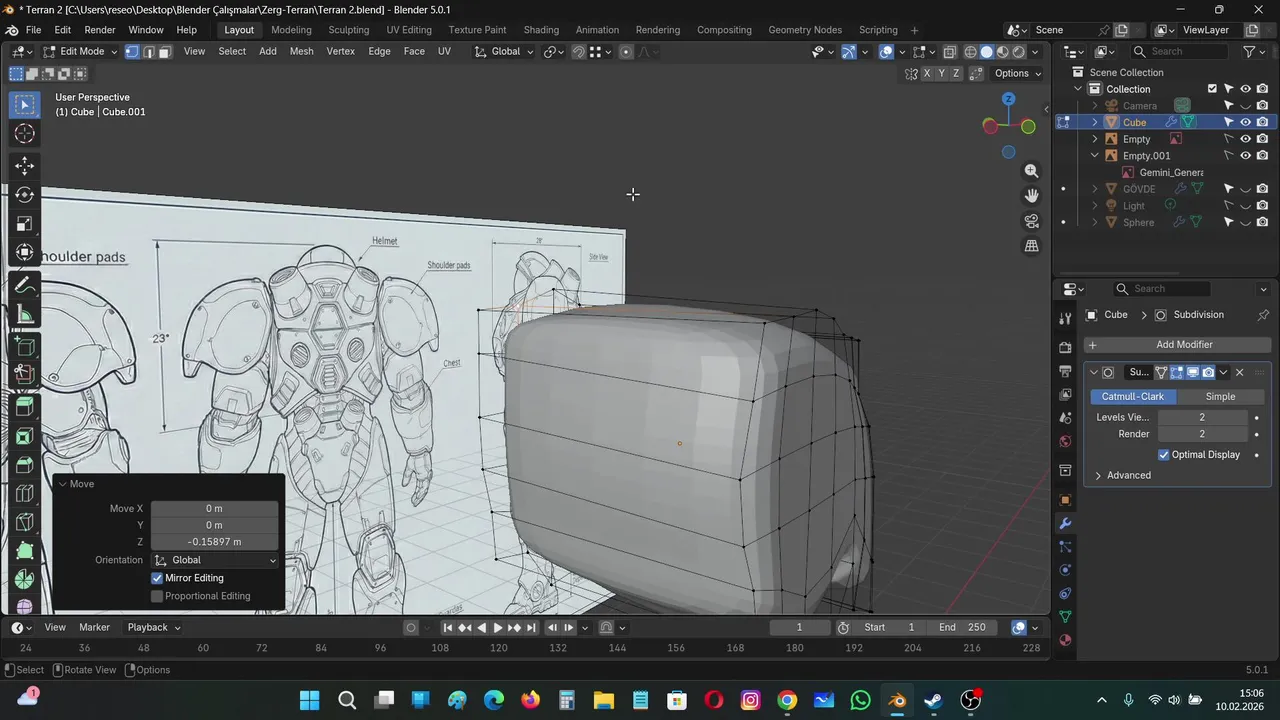
Task: Open the Global transform orientation dropdown
Action: [x=504, y=51]
